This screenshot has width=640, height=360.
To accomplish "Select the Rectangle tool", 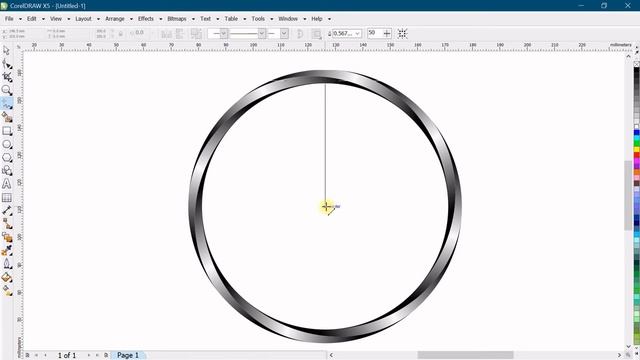I will coord(7,131).
